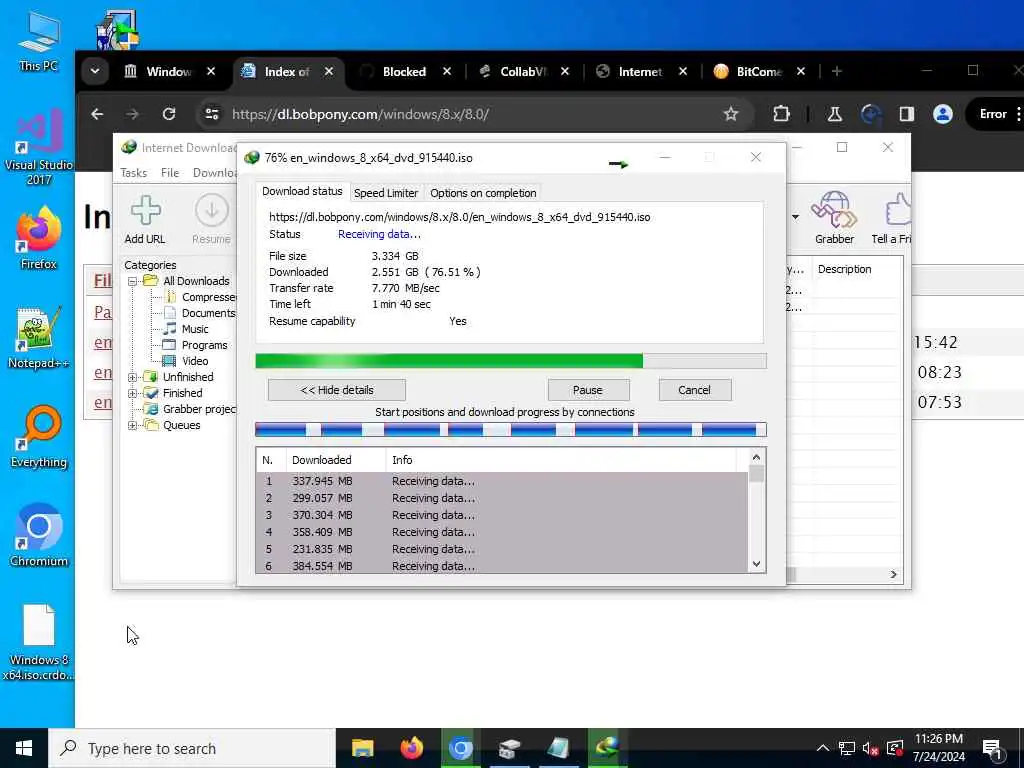
Task: Select connection row 3 with 370.304 MB
Action: (503, 515)
